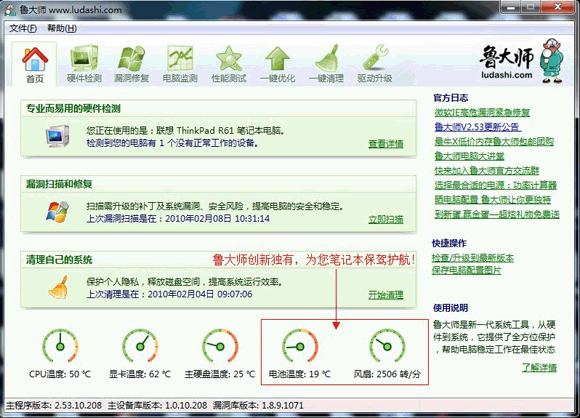Click 漏洞库版本: 1.8.9.1071 in status bar
Screen dimensions: 580x418
pos(258,405)
